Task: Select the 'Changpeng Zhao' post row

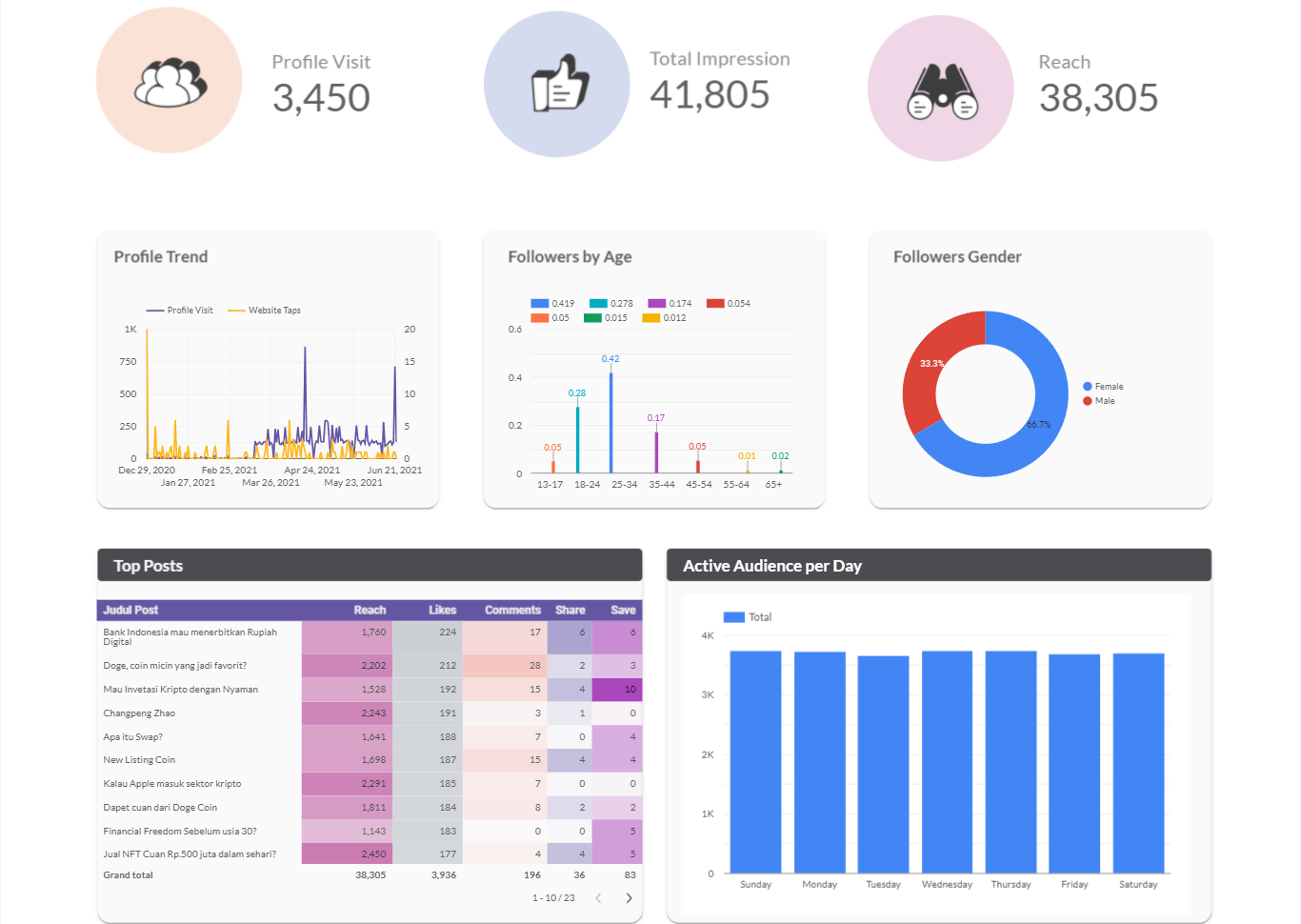Action: pyautogui.click(x=370, y=713)
